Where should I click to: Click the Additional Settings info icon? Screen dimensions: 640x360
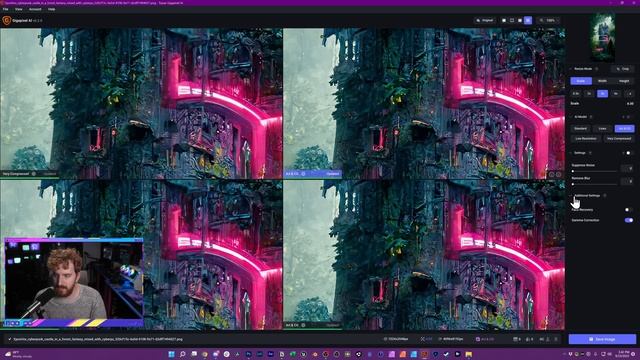[x=605, y=196]
